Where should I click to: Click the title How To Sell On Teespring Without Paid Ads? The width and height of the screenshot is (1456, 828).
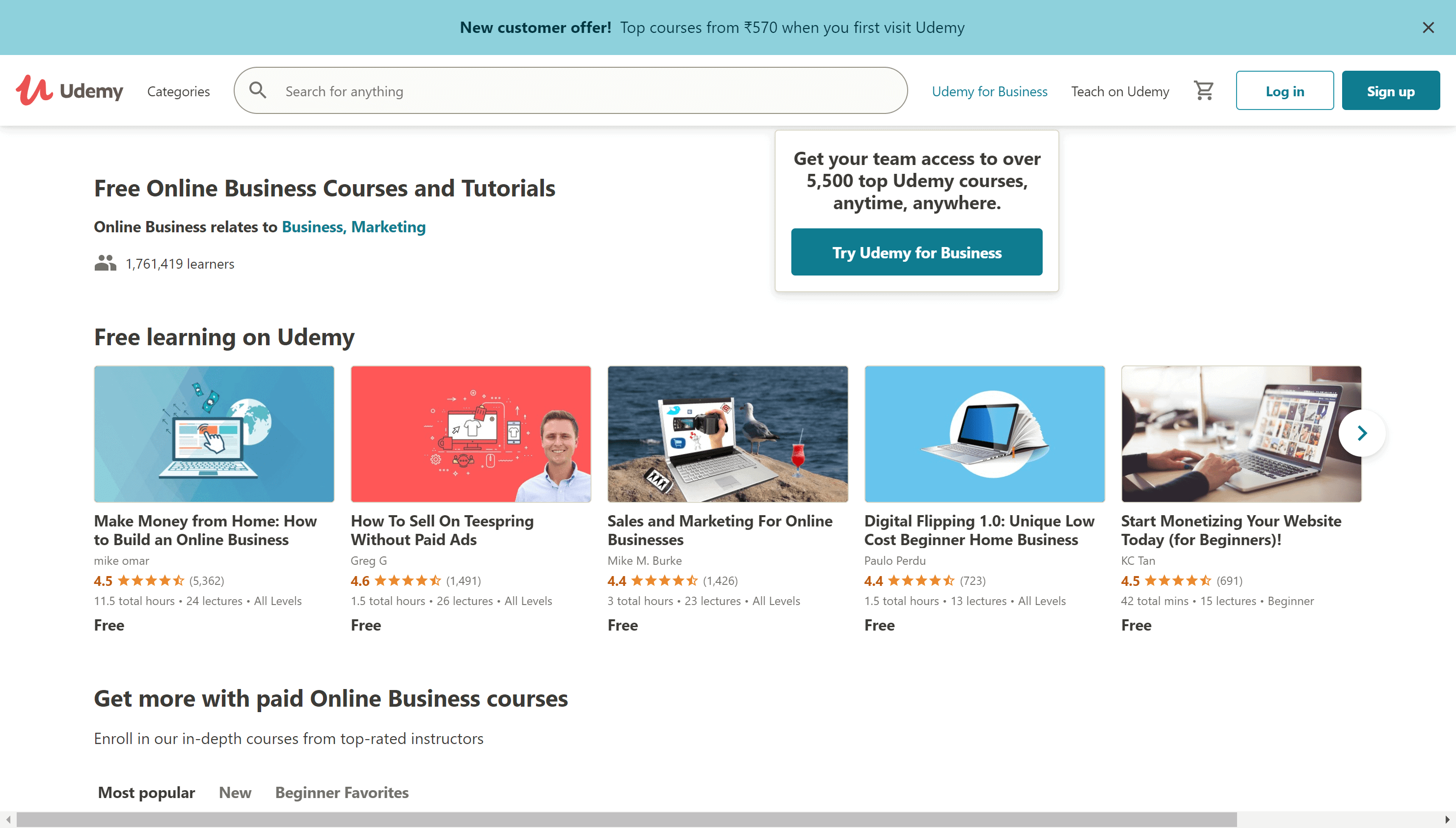(x=442, y=530)
